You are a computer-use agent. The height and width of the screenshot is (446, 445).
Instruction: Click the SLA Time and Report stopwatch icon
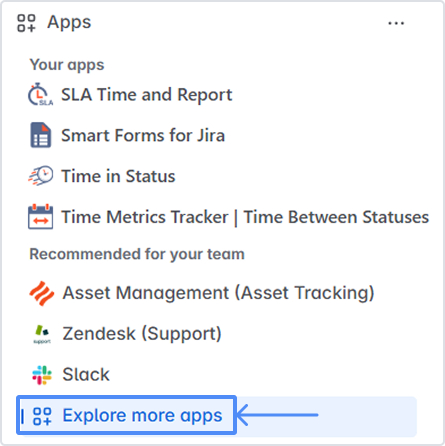40,95
